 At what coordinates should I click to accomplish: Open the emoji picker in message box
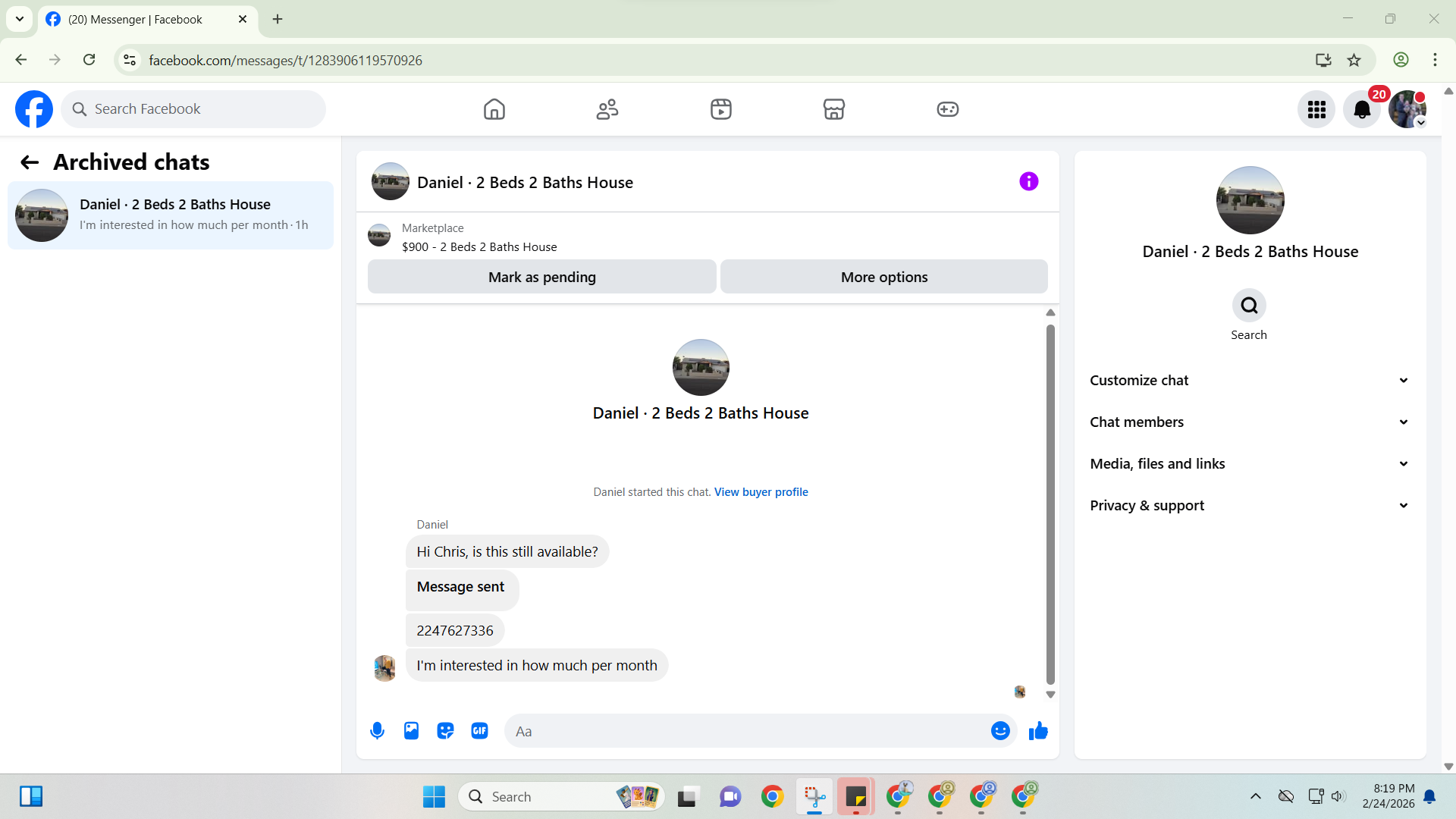point(1000,731)
